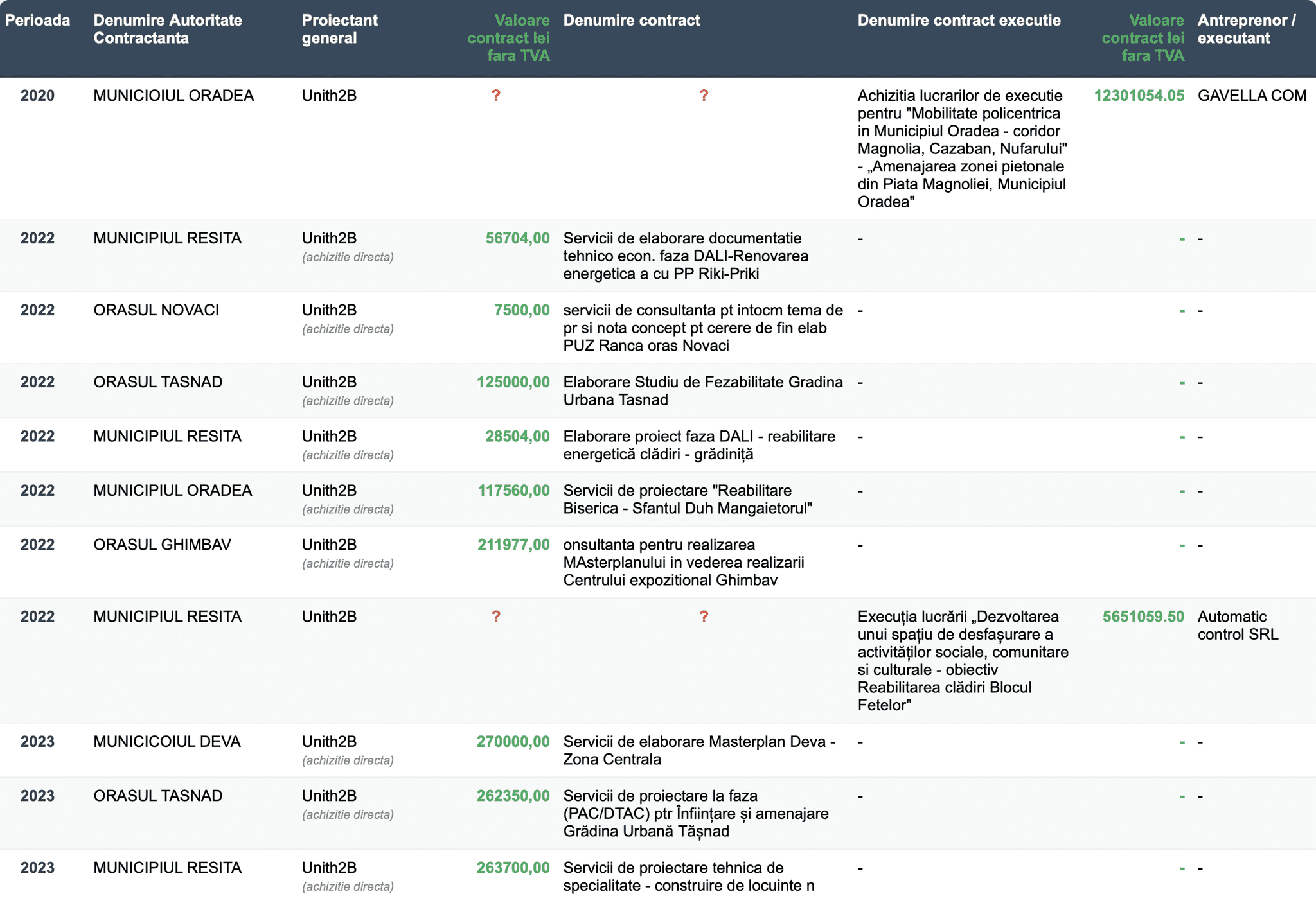Click red question mark in 2020 contract name
This screenshot has height=903, width=1316.
(704, 96)
